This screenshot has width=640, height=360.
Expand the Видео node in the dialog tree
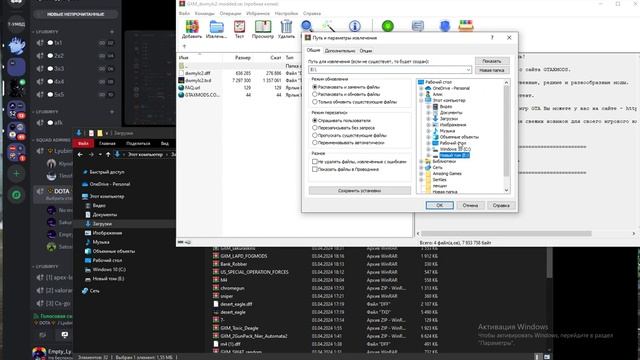pos(428,107)
